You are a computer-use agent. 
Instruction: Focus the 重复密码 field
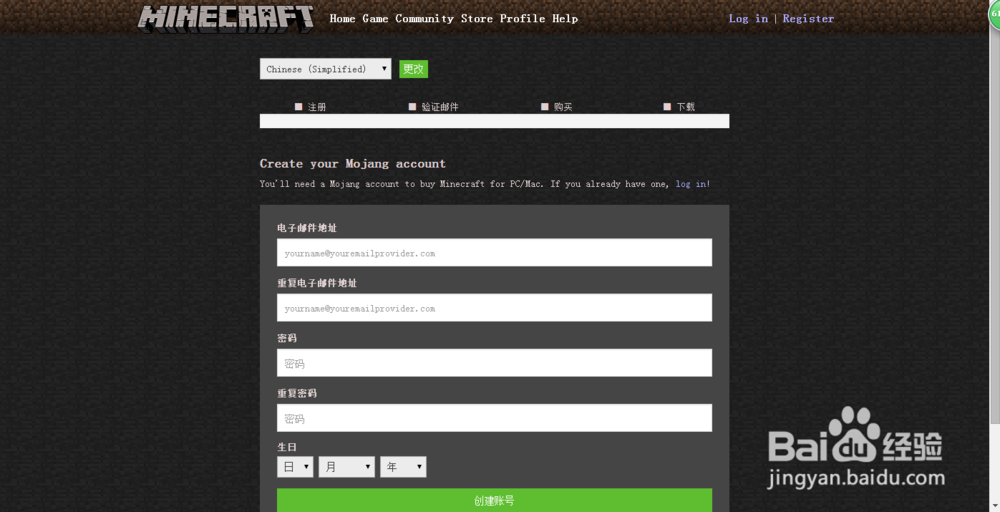(x=494, y=418)
